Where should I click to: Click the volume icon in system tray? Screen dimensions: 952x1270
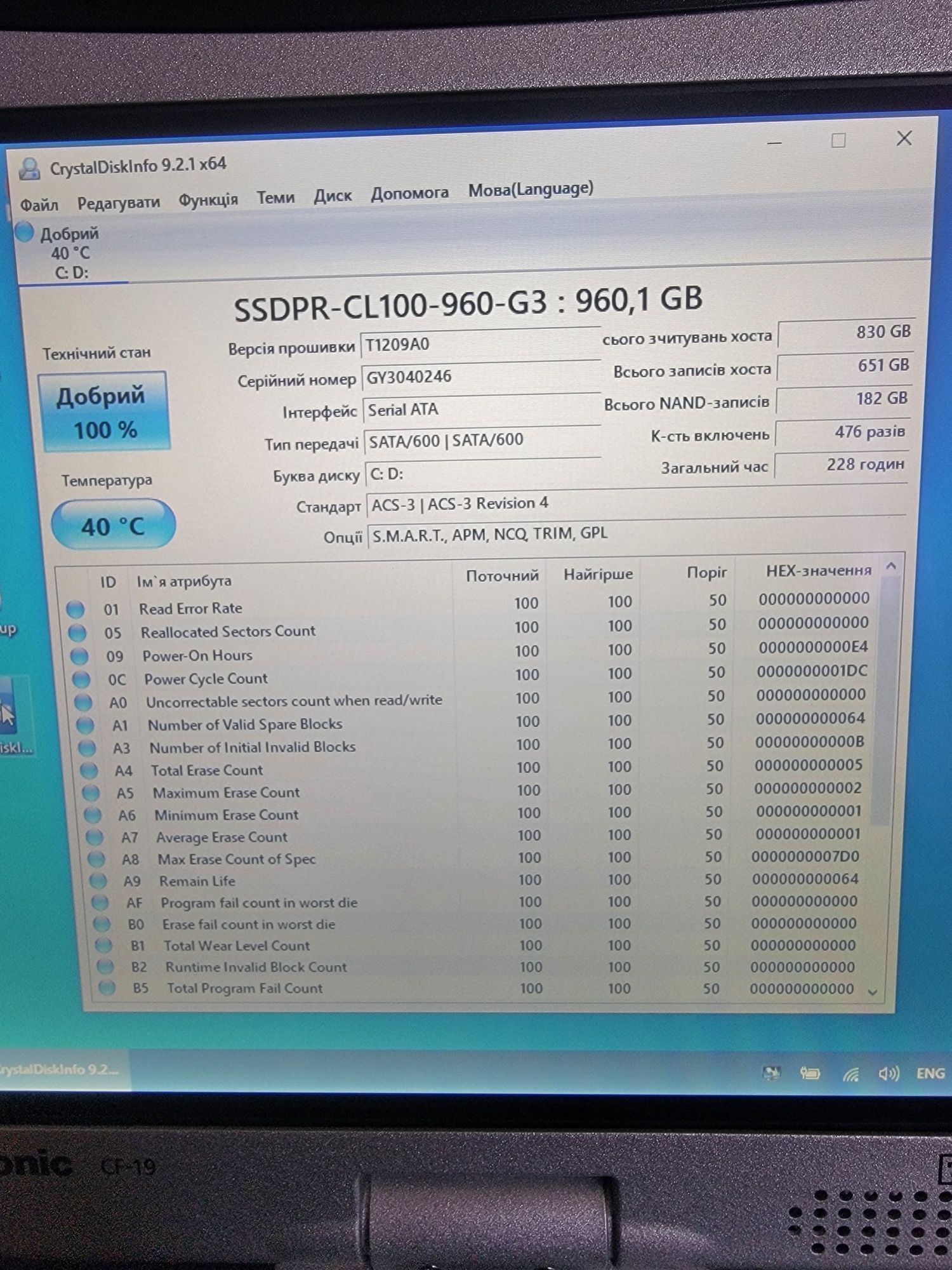pos(889,1074)
